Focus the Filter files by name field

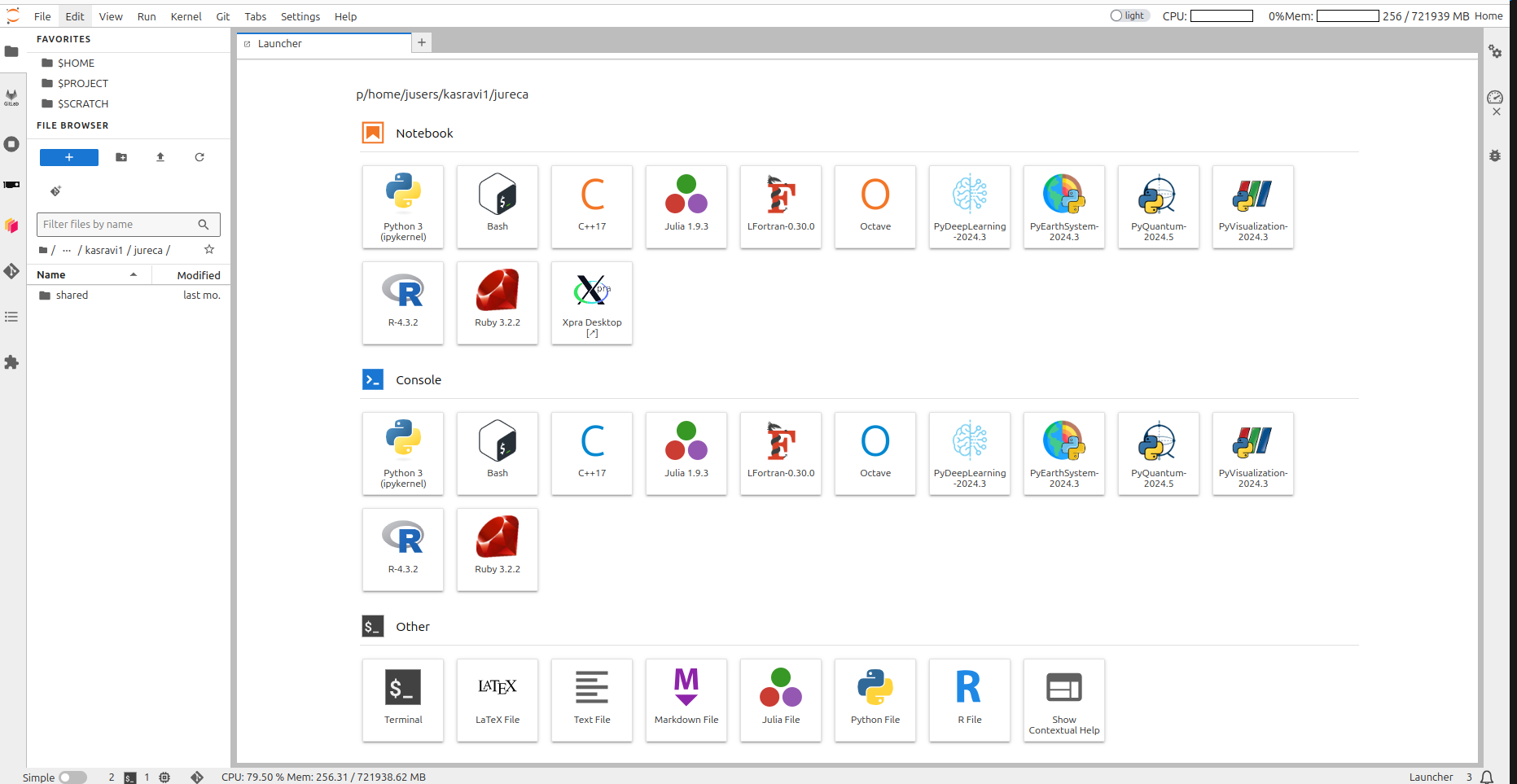(118, 225)
